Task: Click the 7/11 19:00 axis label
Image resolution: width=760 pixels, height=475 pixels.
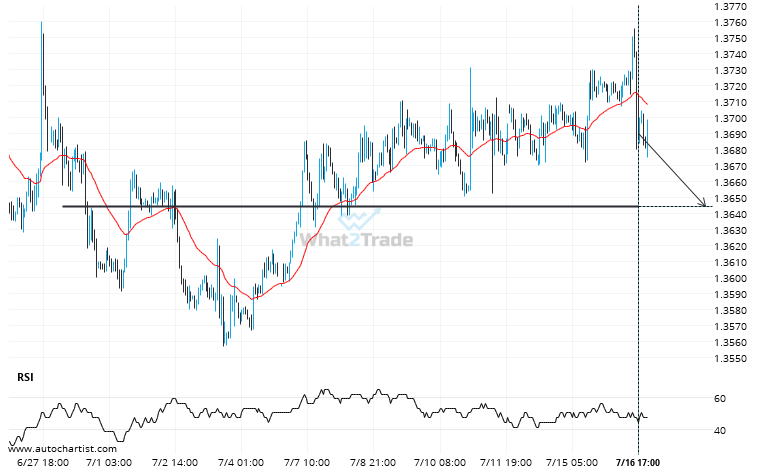Action: [506, 462]
